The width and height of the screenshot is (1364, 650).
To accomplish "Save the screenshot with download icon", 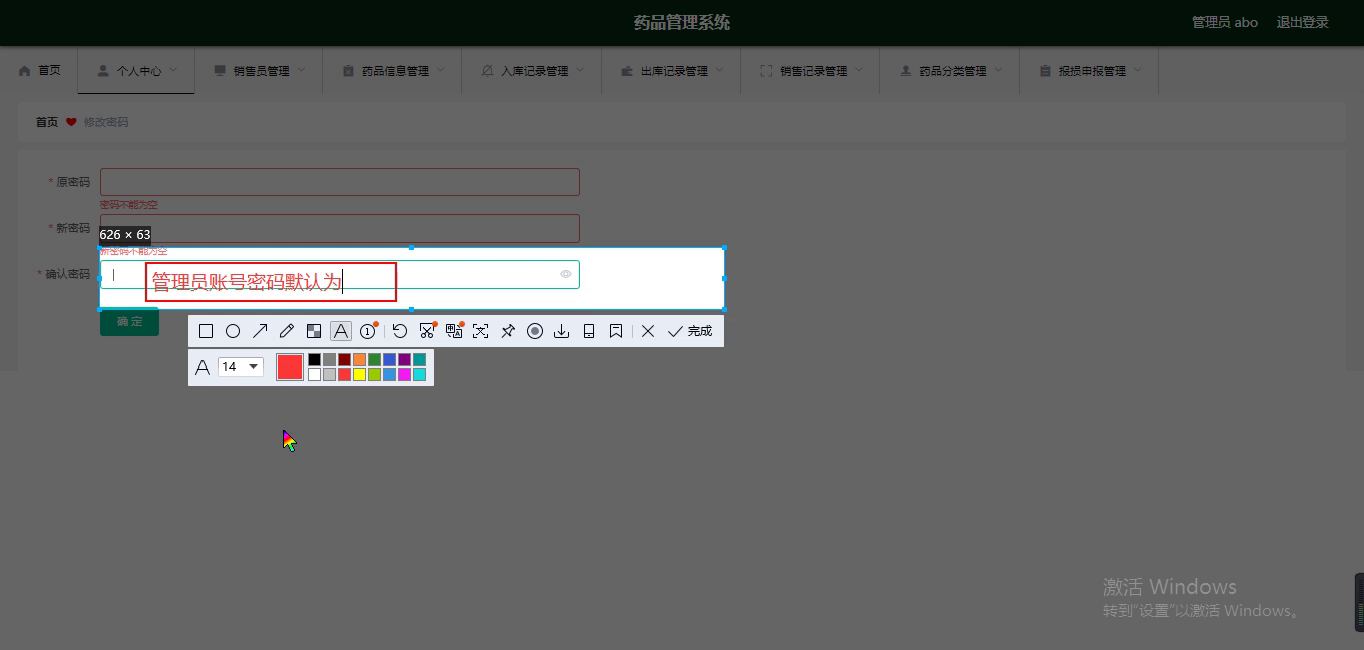I will point(562,331).
